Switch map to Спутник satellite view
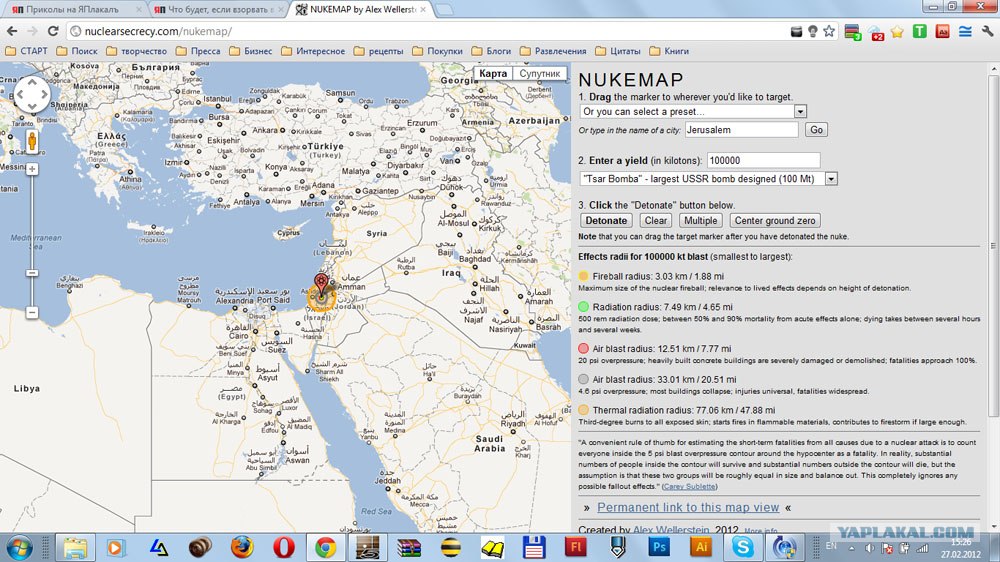1000x562 pixels. tap(540, 73)
